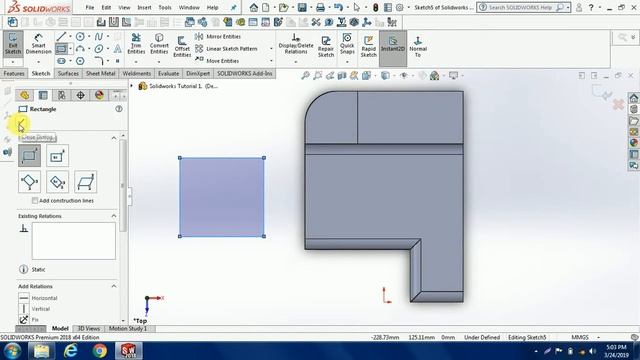Click inside Existing Relations list box
Screen dimensions: 640x360
pyautogui.click(x=74, y=241)
